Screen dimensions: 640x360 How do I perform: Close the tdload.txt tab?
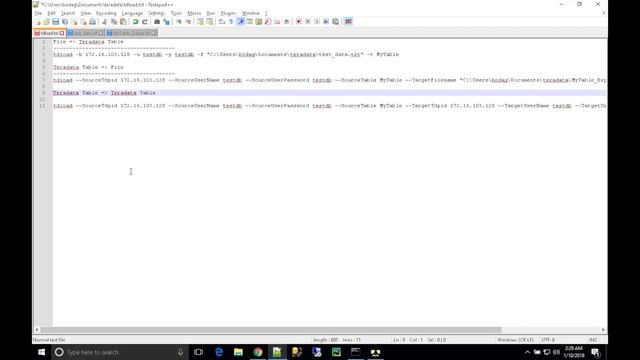[62, 33]
